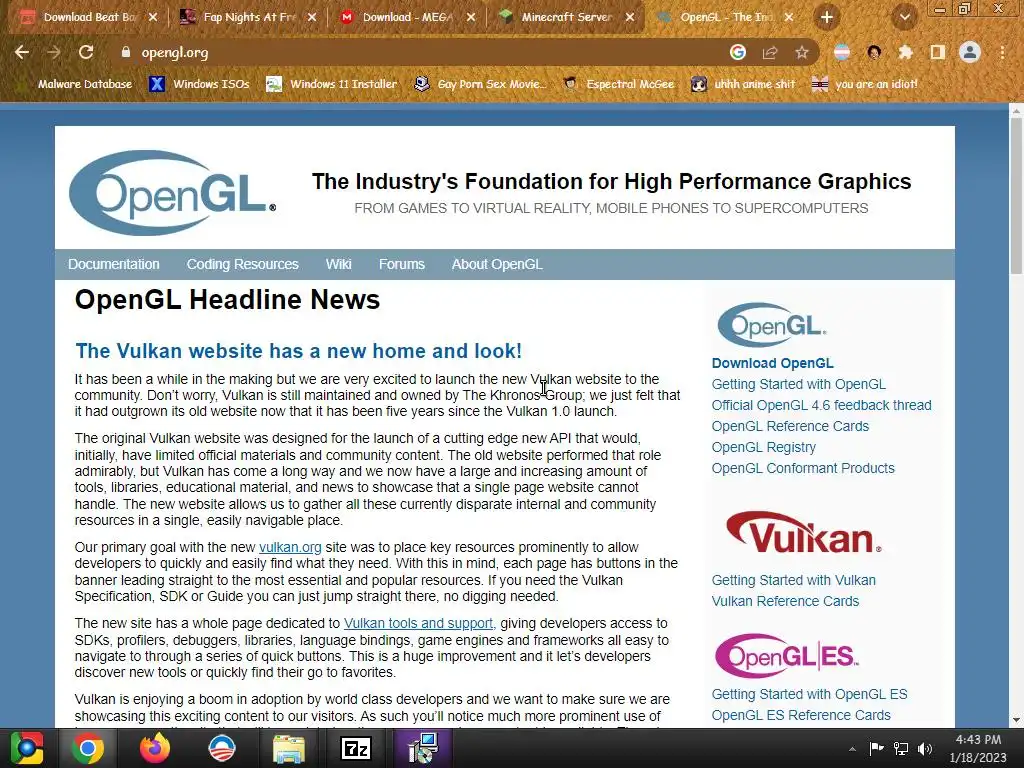1024x768 pixels.
Task: Show hidden system tray icons arrow
Action: (852, 749)
